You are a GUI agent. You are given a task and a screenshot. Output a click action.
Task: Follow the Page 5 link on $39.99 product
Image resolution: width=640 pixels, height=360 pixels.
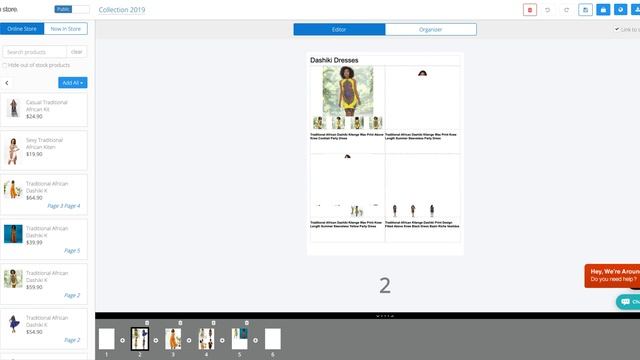coord(72,251)
